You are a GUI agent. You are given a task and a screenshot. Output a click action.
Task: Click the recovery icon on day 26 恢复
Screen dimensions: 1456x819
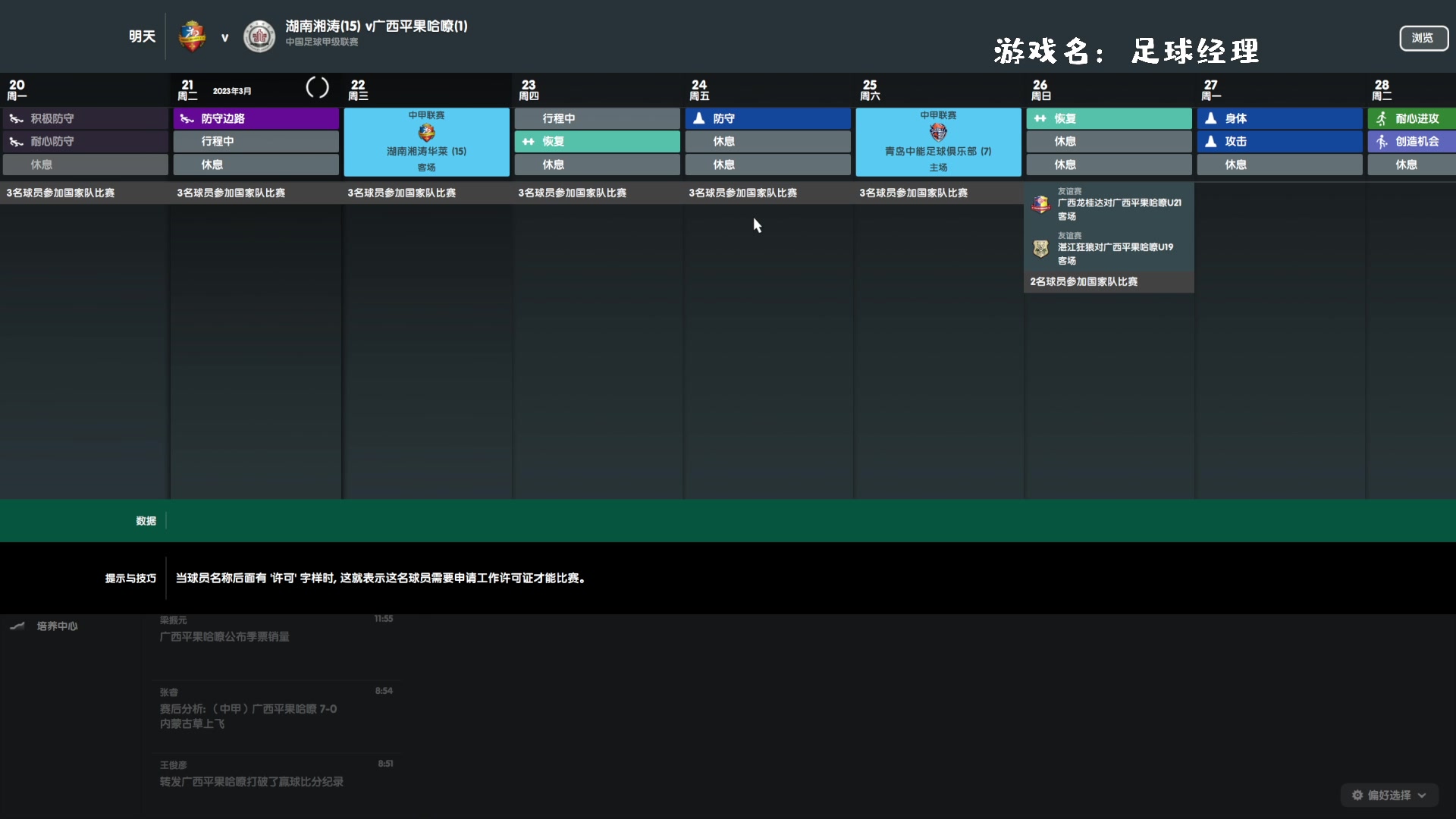click(1040, 118)
